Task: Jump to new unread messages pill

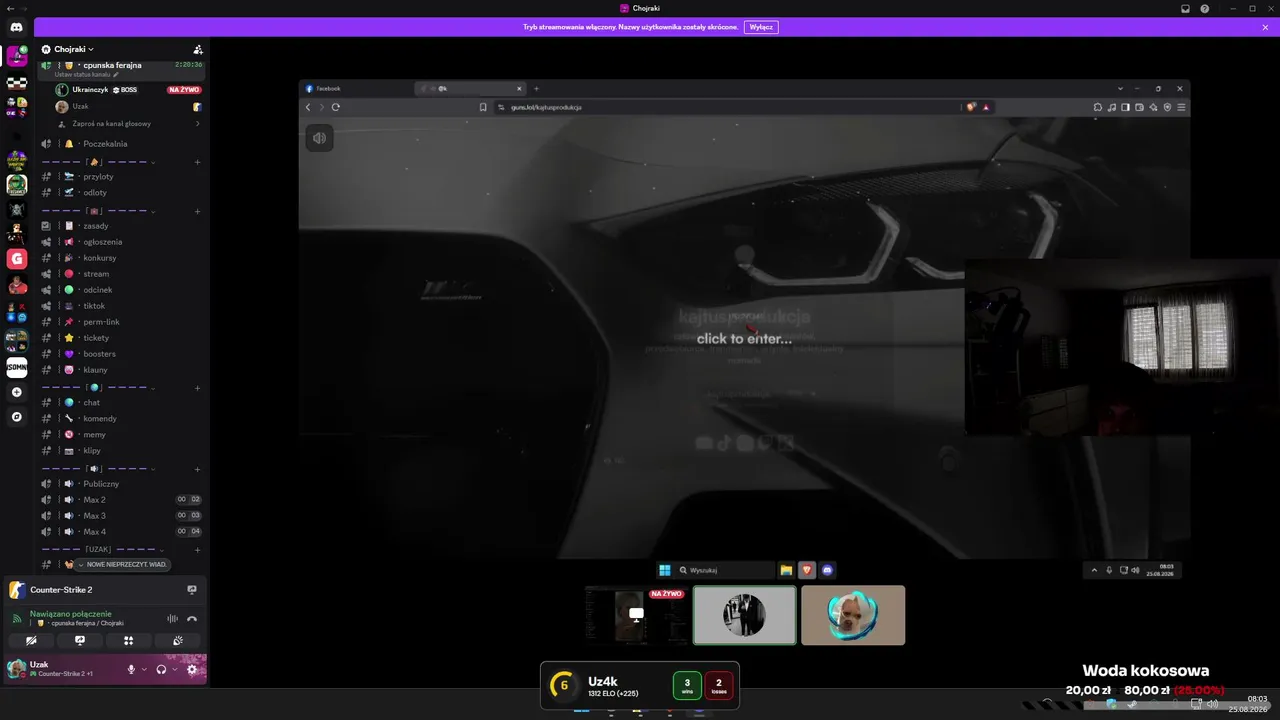Action: tap(122, 565)
